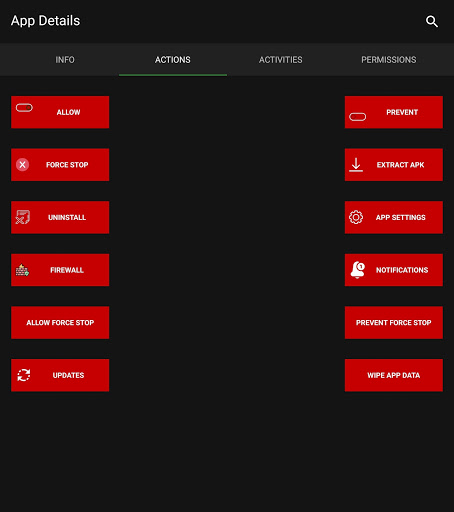Click the refresh arrows icon for Updates
Viewport: 454px width, 512px height.
click(x=24, y=375)
